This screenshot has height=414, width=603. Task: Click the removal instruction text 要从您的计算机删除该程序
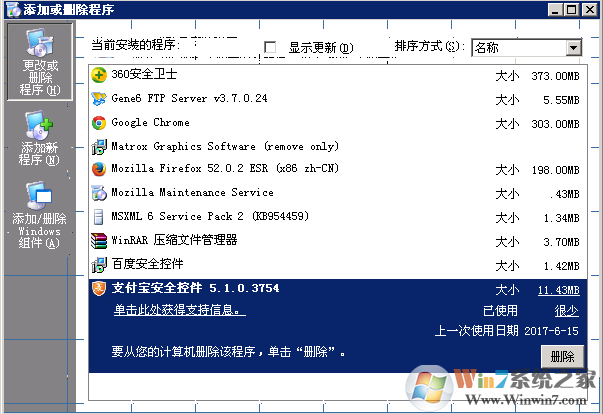point(228,352)
